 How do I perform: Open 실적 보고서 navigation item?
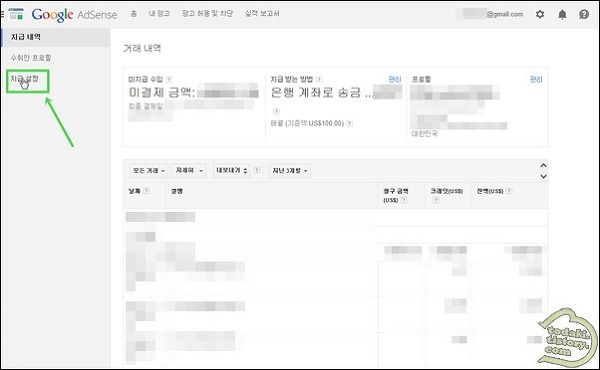click(x=262, y=14)
